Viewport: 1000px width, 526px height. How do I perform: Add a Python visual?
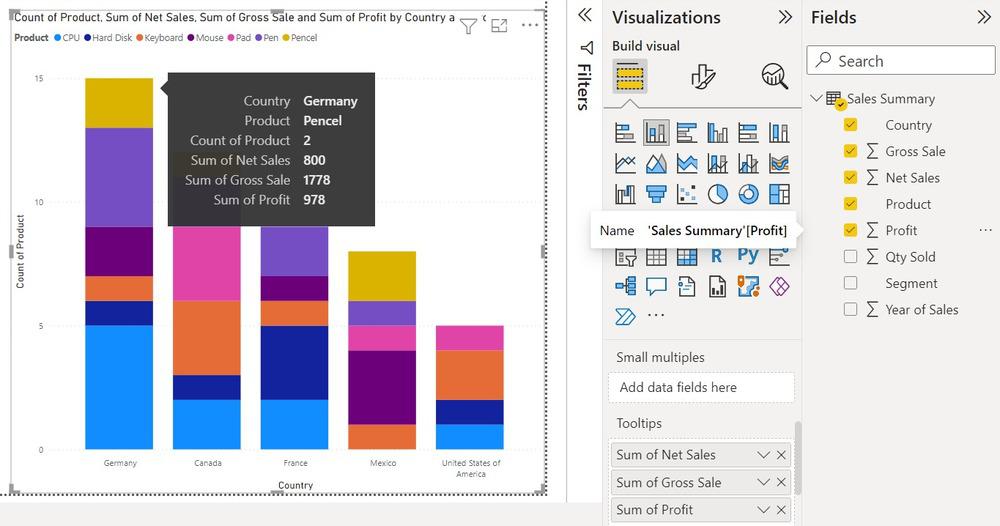(x=748, y=256)
